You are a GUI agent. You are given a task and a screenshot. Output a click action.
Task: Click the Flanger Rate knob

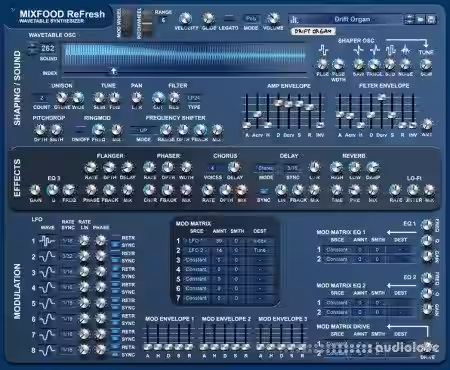(91, 168)
